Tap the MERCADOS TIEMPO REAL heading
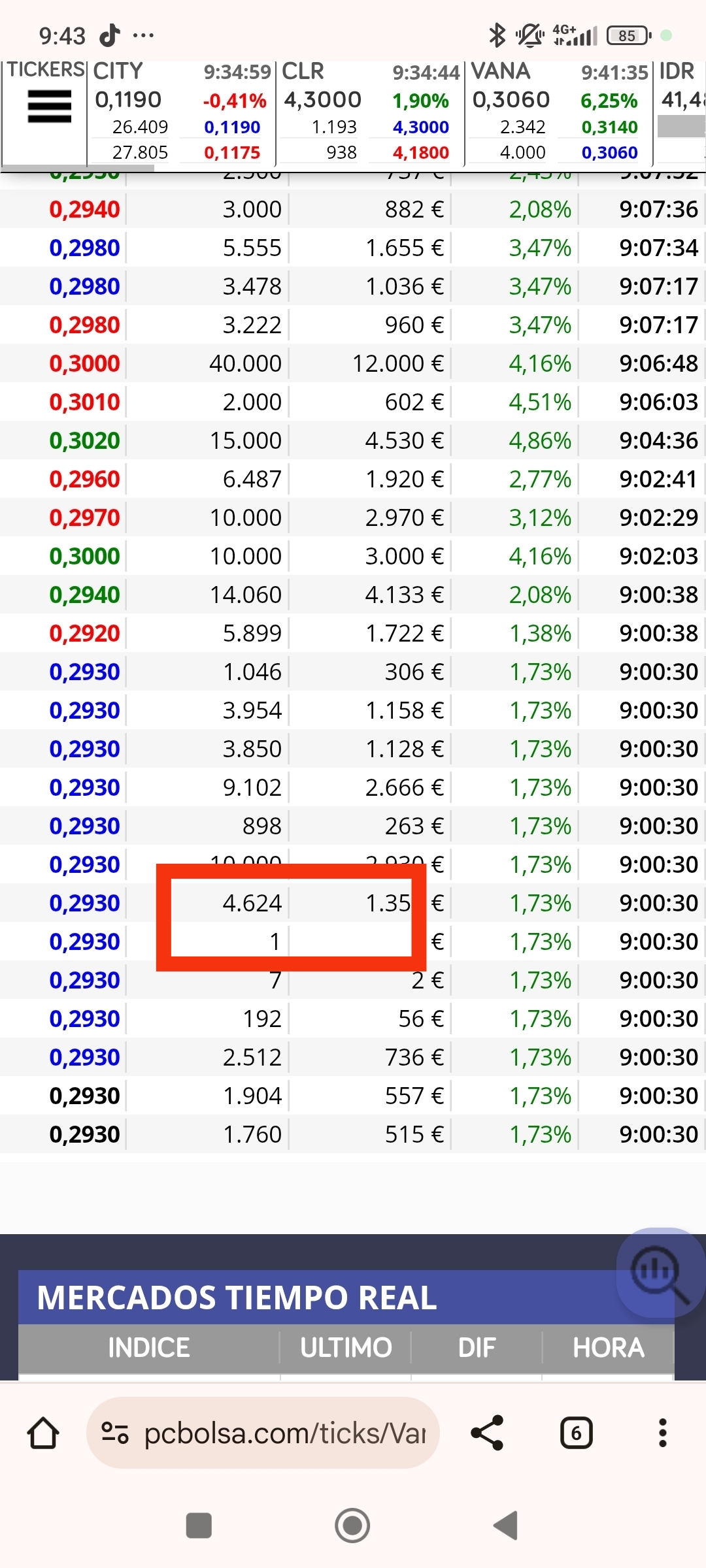The height and width of the screenshot is (1568, 706). point(237,1298)
